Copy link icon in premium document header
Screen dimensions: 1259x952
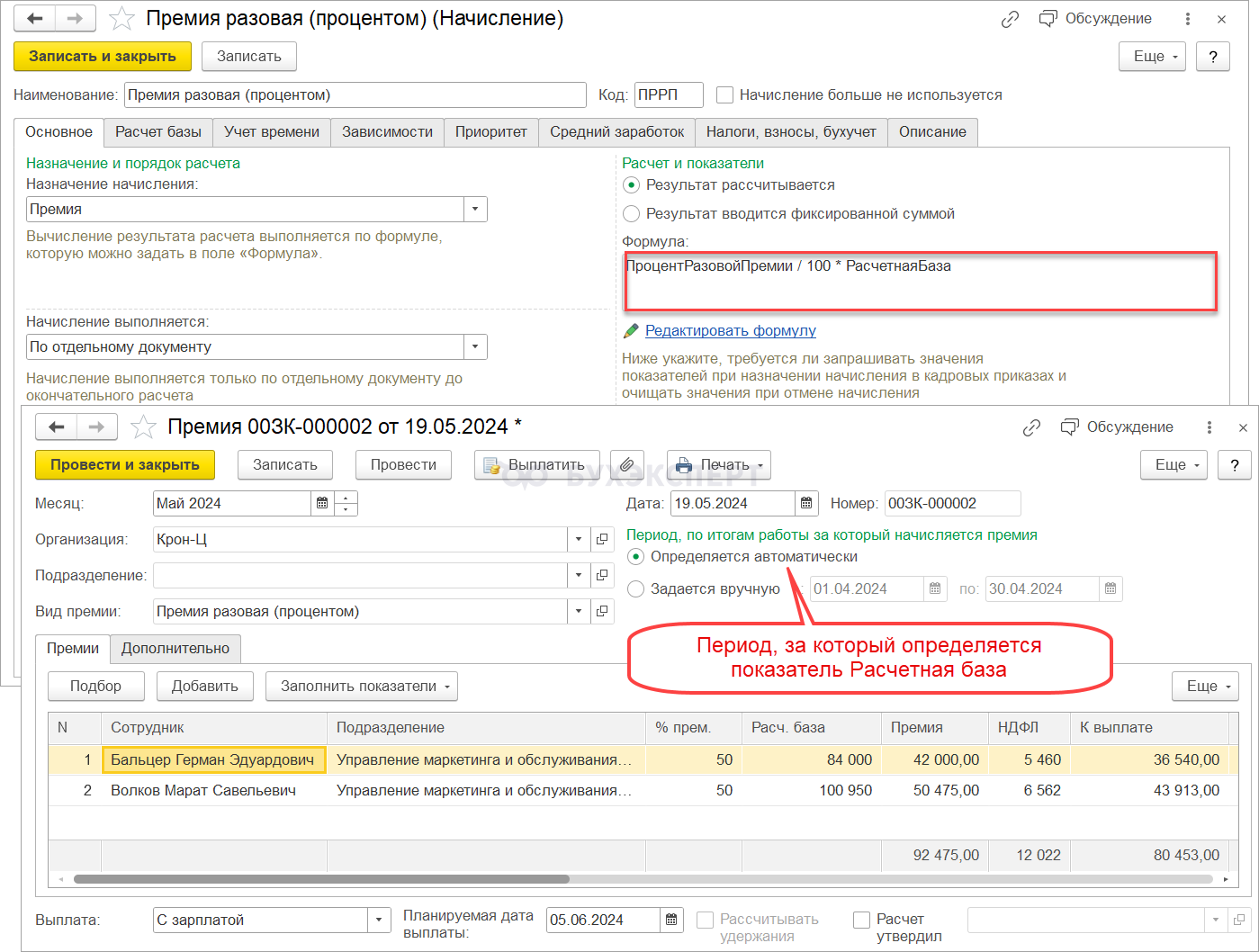1031,427
